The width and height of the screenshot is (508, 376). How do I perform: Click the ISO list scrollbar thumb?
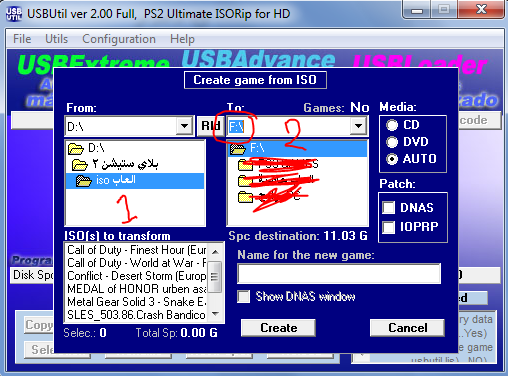215,277
